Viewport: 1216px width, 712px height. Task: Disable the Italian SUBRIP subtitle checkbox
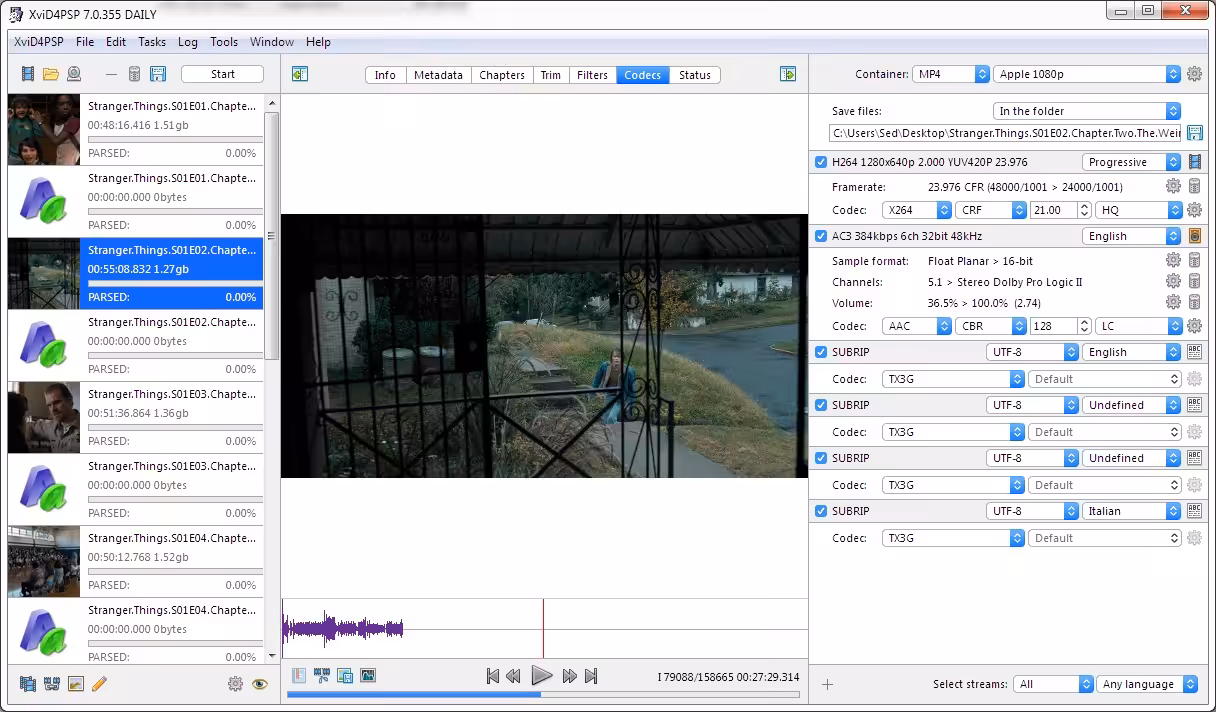coord(821,511)
